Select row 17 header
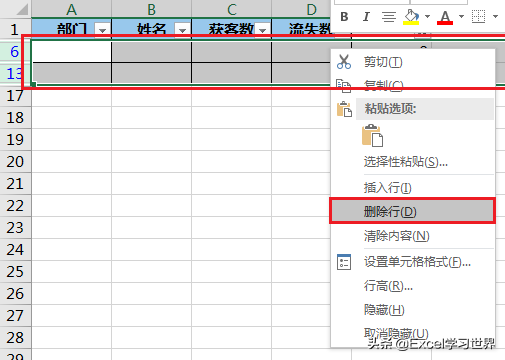The width and height of the screenshot is (505, 360). tap(15, 96)
